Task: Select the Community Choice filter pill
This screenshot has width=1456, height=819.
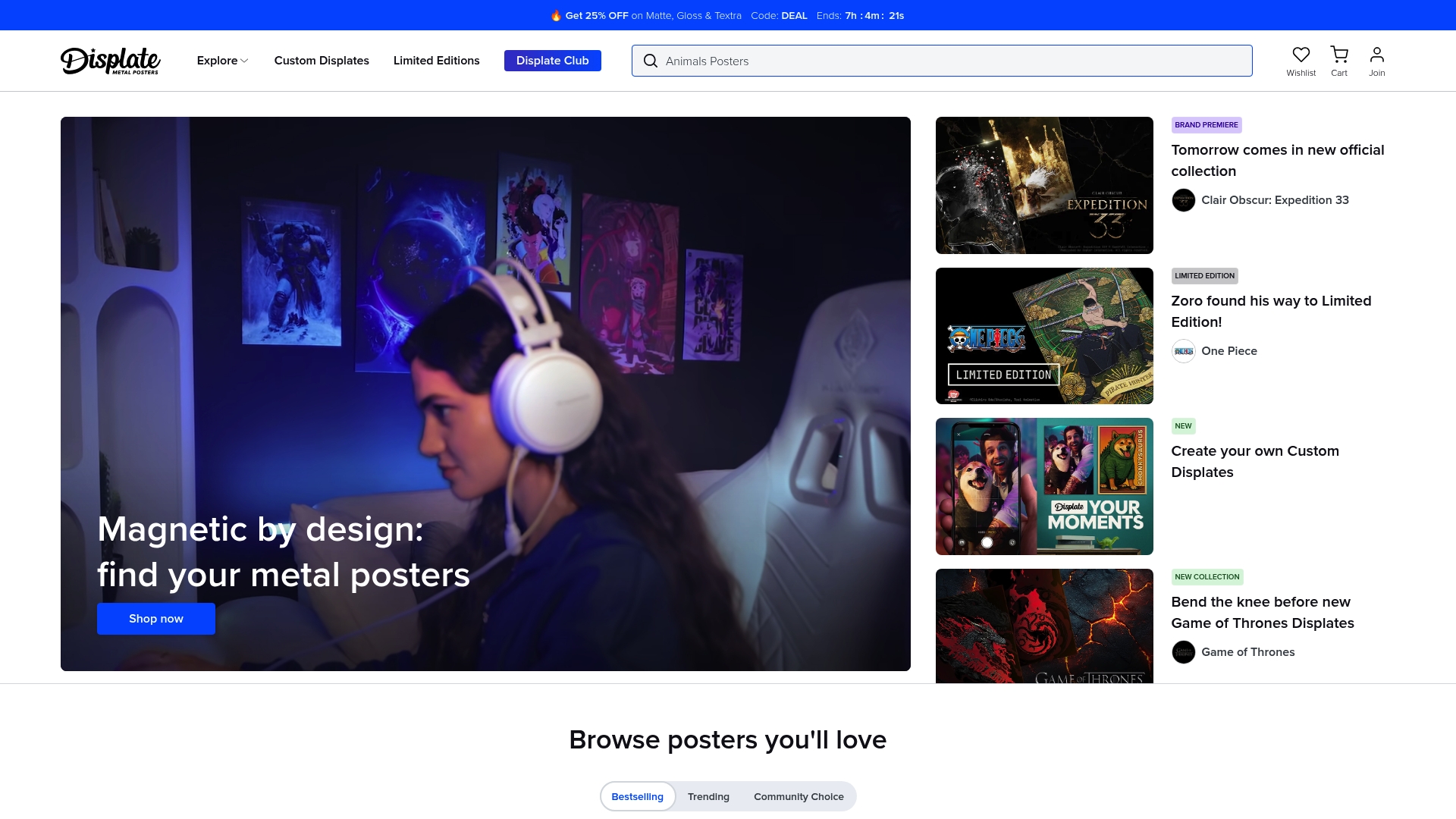Action: (x=799, y=796)
